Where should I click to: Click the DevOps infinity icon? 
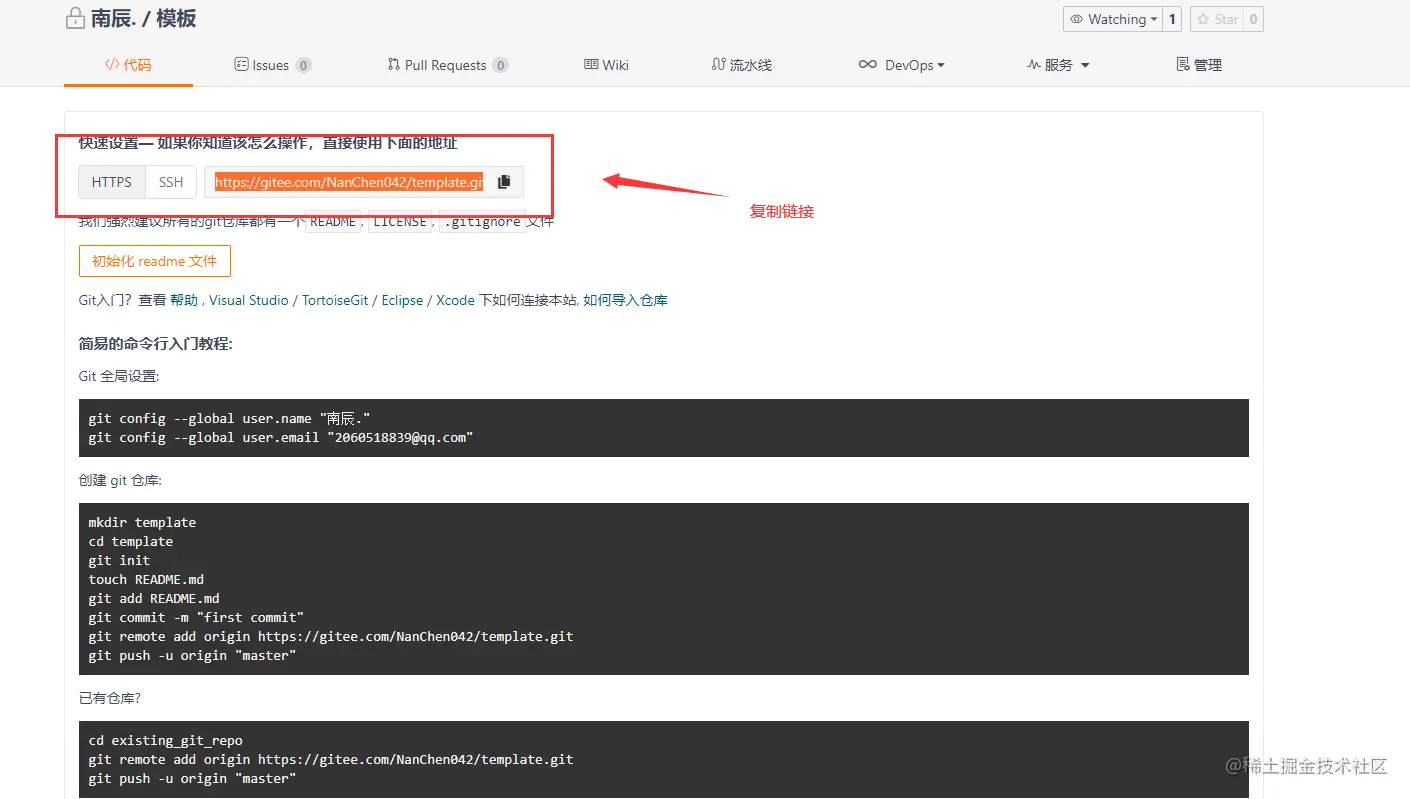[867, 65]
